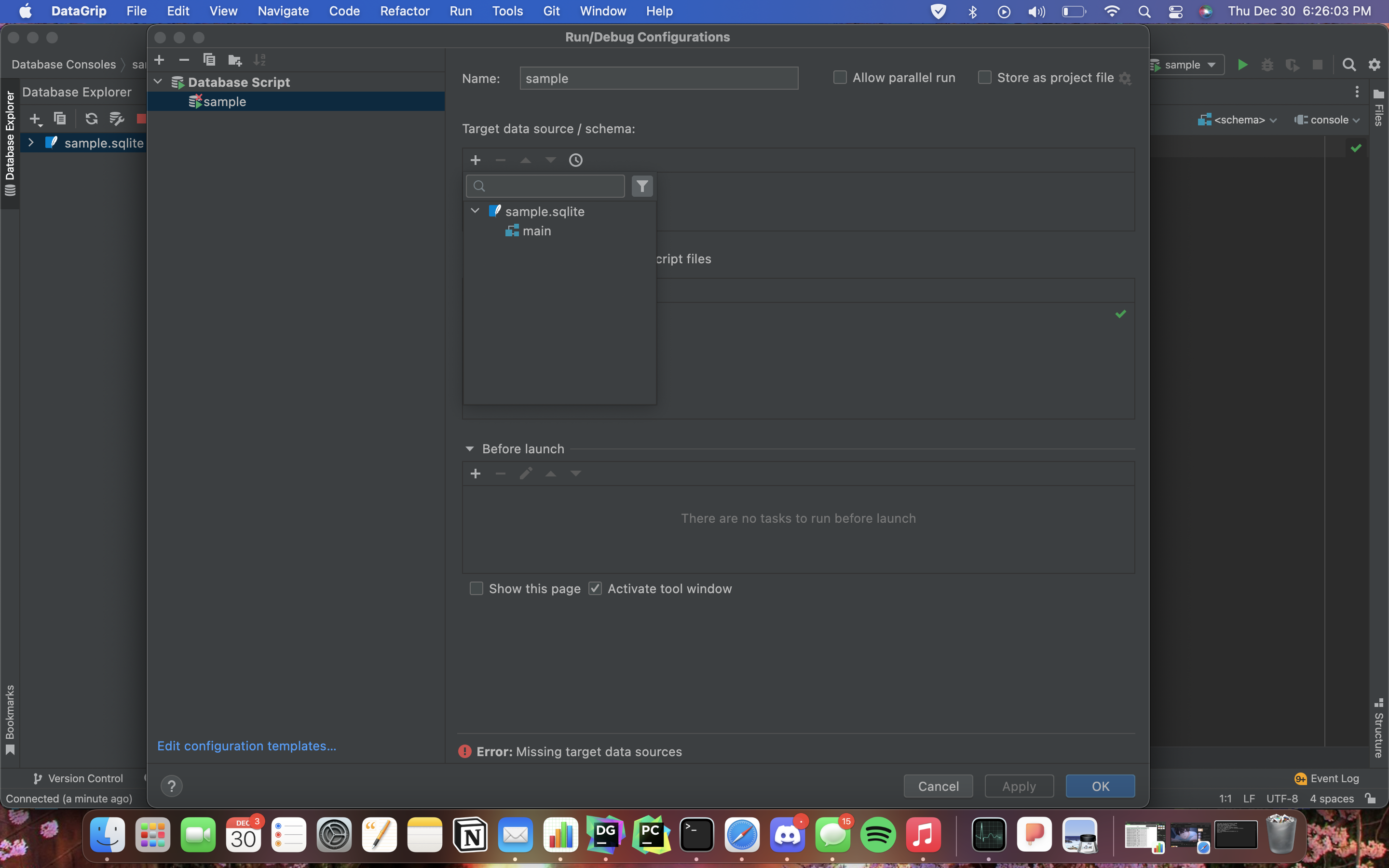Expand sample.sqlite in Database Explorer
Screen dimensions: 1389x868
30,142
